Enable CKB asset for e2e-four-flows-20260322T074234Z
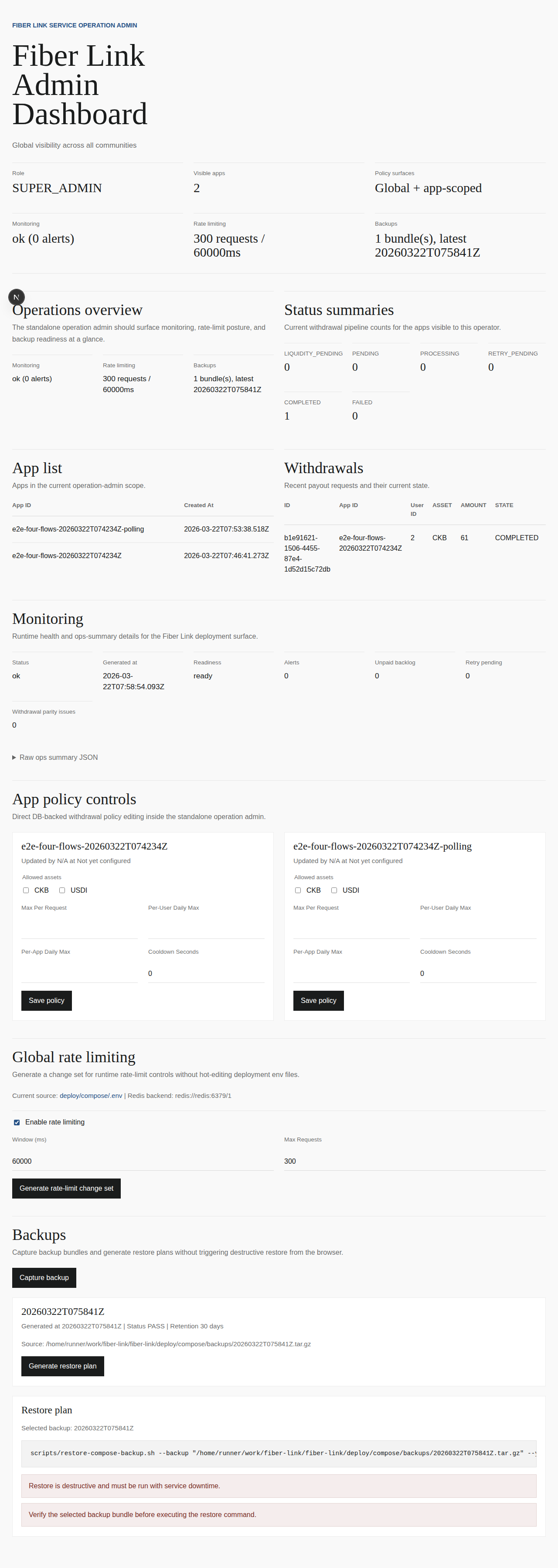The width and height of the screenshot is (558, 1568). coord(26,890)
